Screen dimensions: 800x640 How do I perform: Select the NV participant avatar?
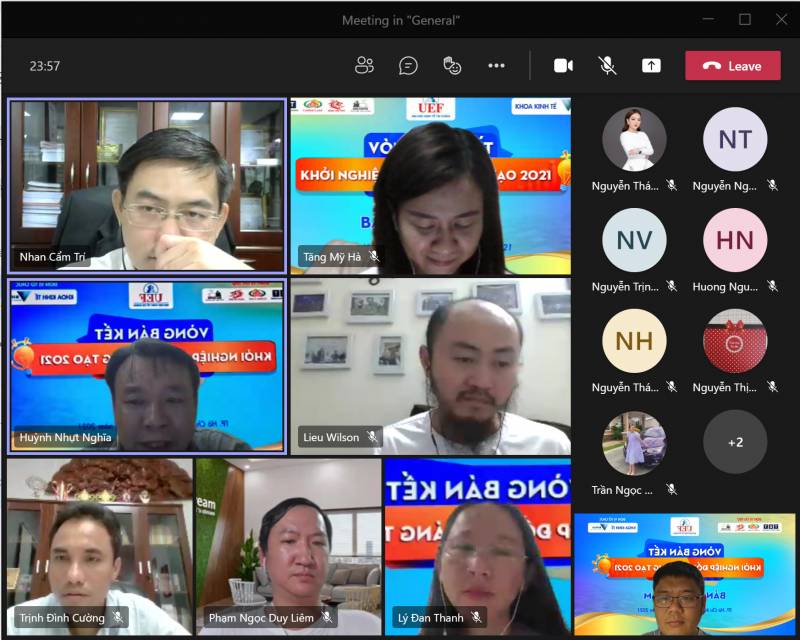click(x=634, y=241)
